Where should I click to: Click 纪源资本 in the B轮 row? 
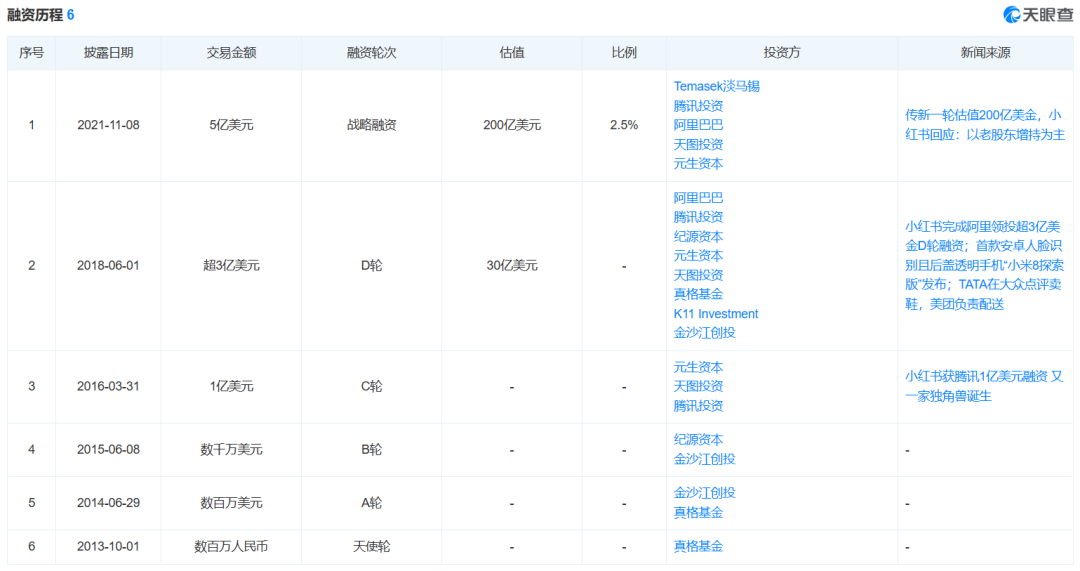point(698,439)
